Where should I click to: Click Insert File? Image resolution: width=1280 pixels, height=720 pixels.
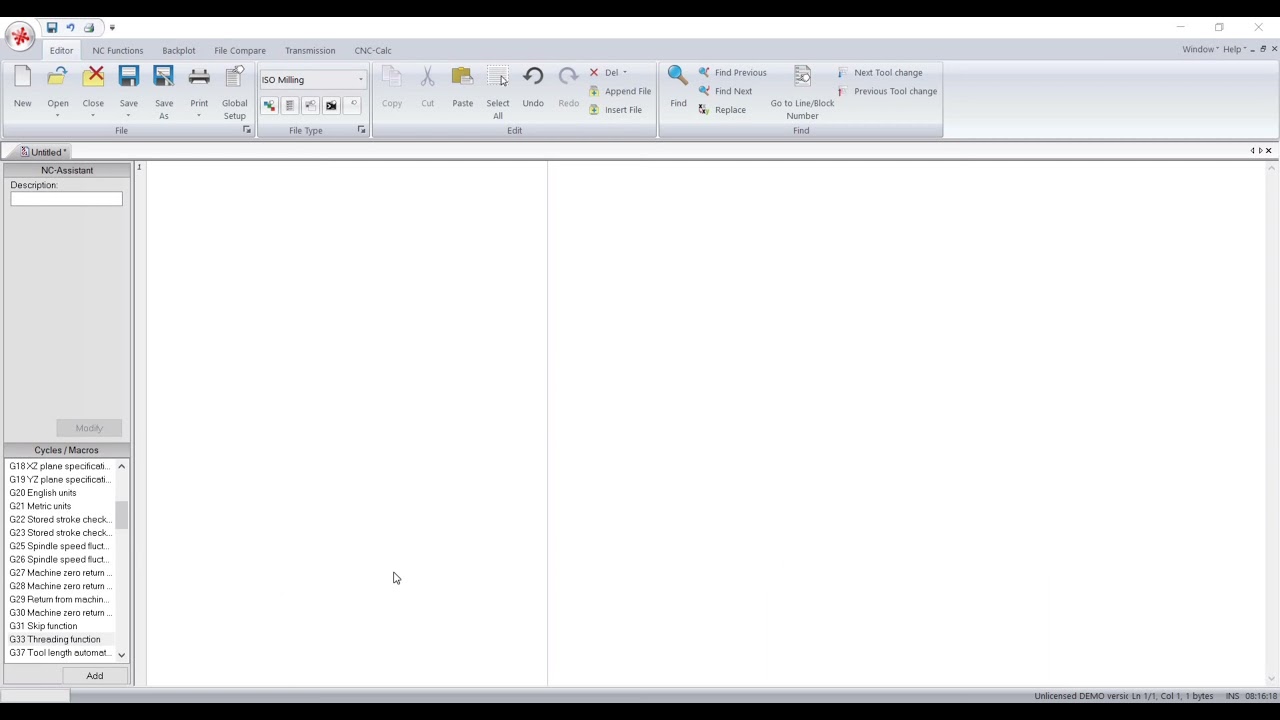pos(616,110)
